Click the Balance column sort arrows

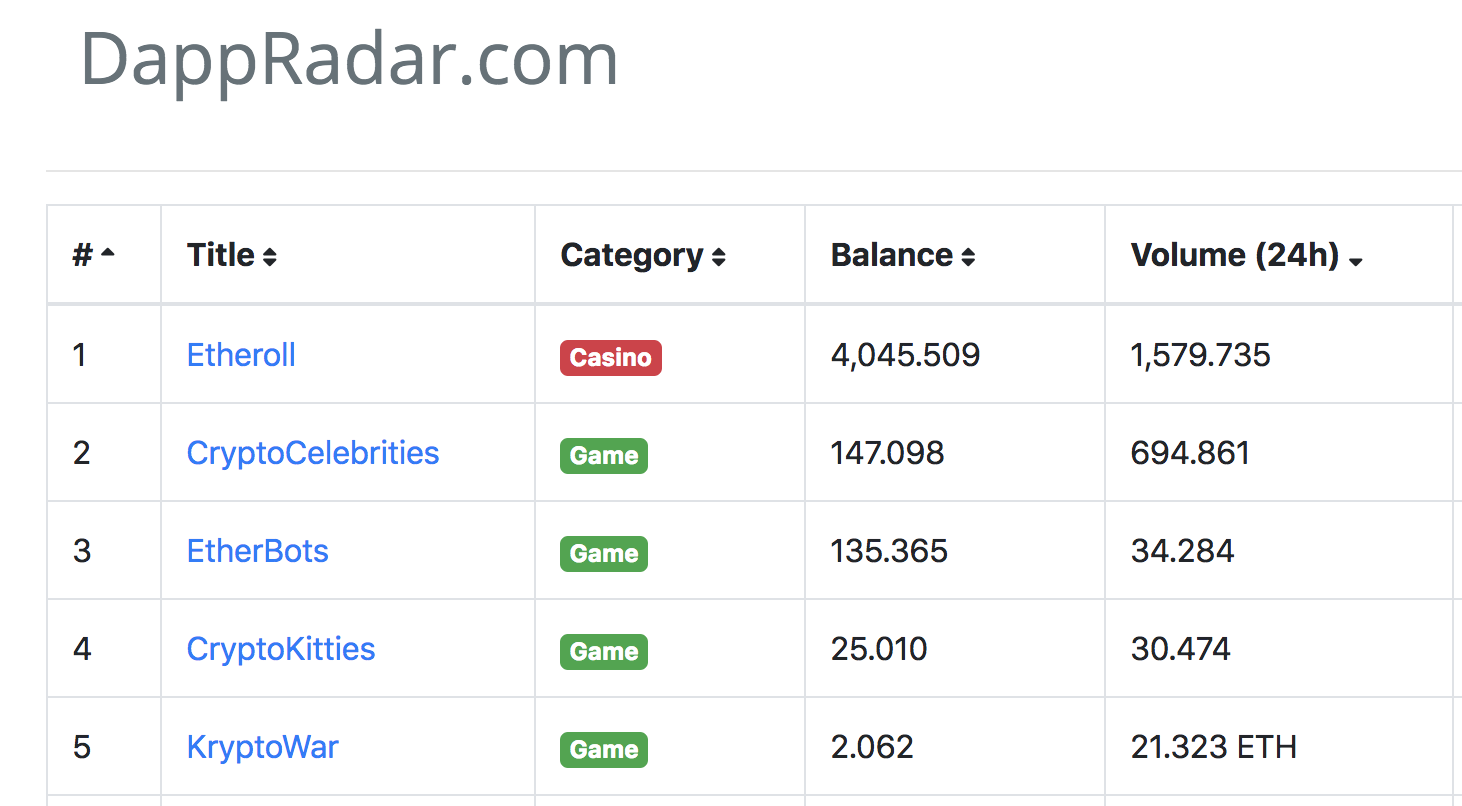click(967, 257)
